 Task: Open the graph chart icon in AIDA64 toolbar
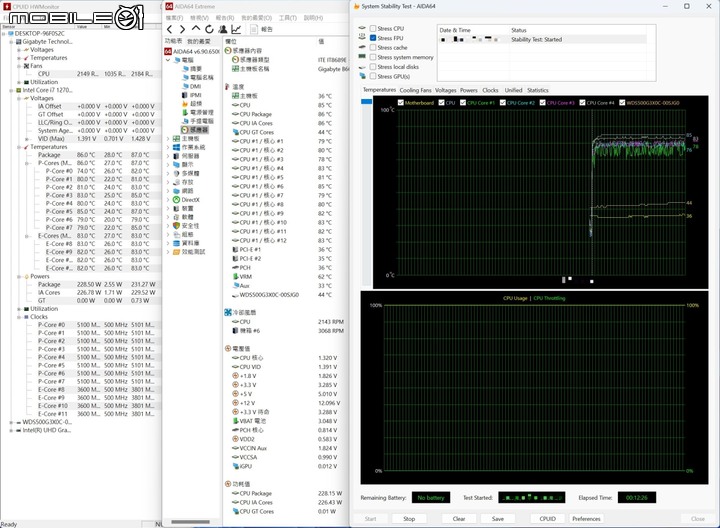coord(236,29)
